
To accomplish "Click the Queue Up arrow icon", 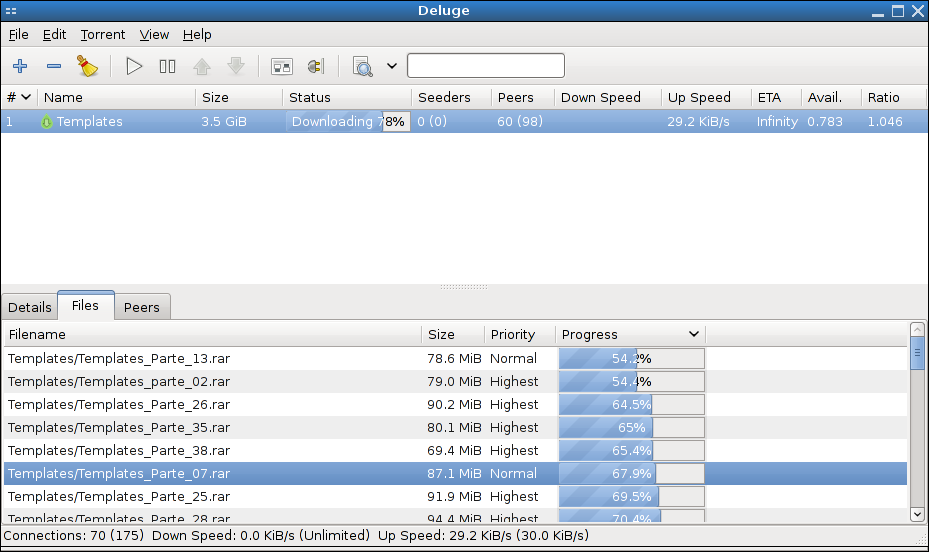I will 202,67.
